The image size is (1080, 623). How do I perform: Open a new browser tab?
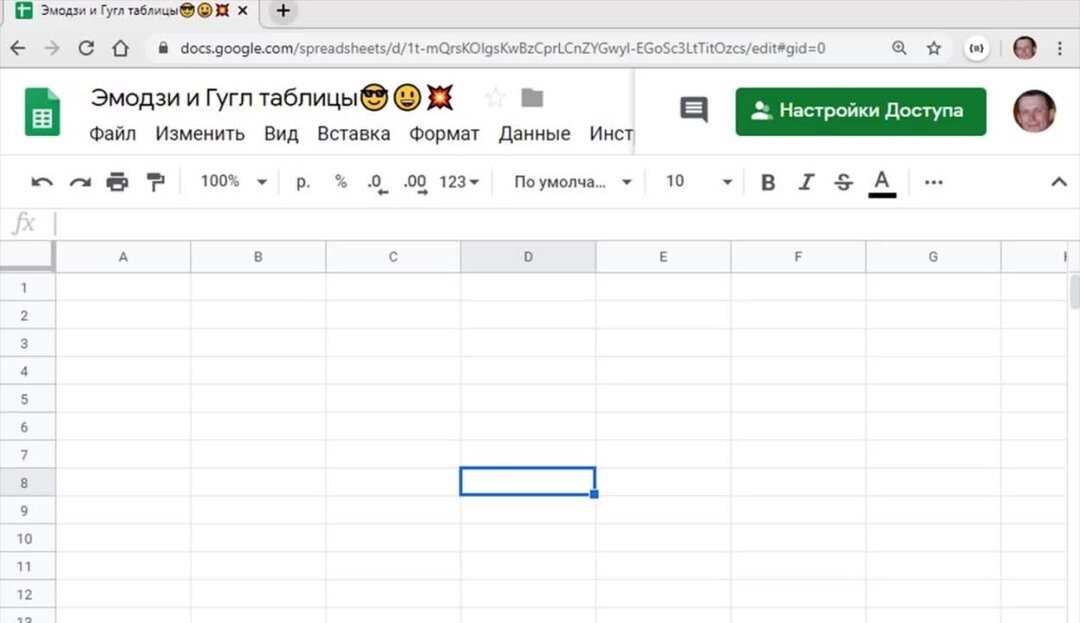click(282, 11)
